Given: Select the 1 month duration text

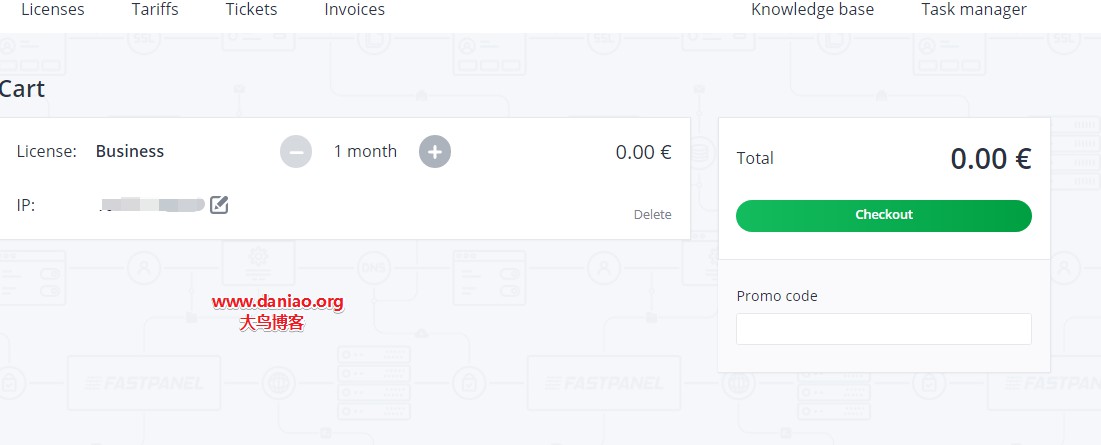Looking at the screenshot, I should pyautogui.click(x=365, y=152).
